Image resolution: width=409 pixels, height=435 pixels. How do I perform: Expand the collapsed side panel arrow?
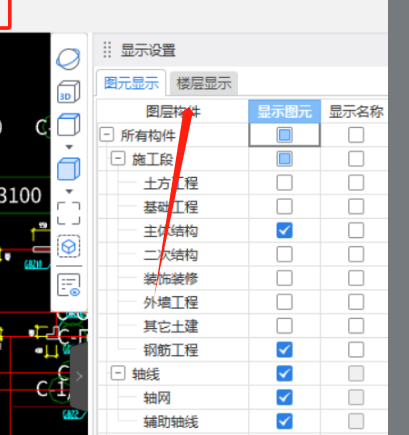79,376
